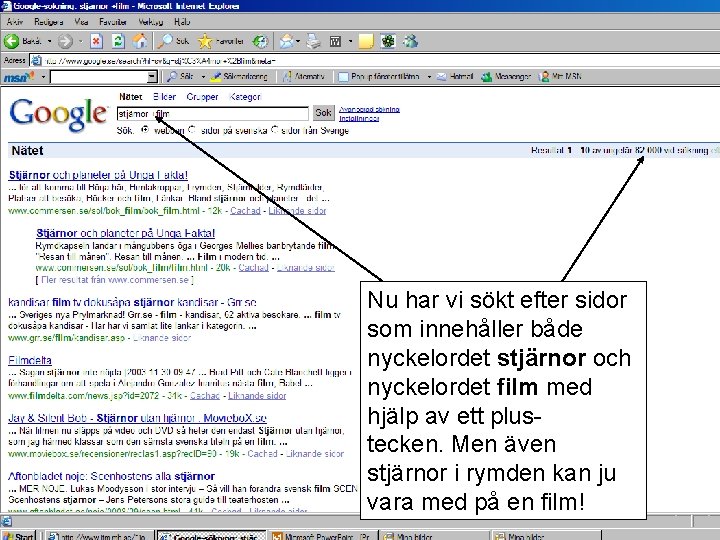Open the Visa menu
720x540 pixels.
click(x=81, y=22)
